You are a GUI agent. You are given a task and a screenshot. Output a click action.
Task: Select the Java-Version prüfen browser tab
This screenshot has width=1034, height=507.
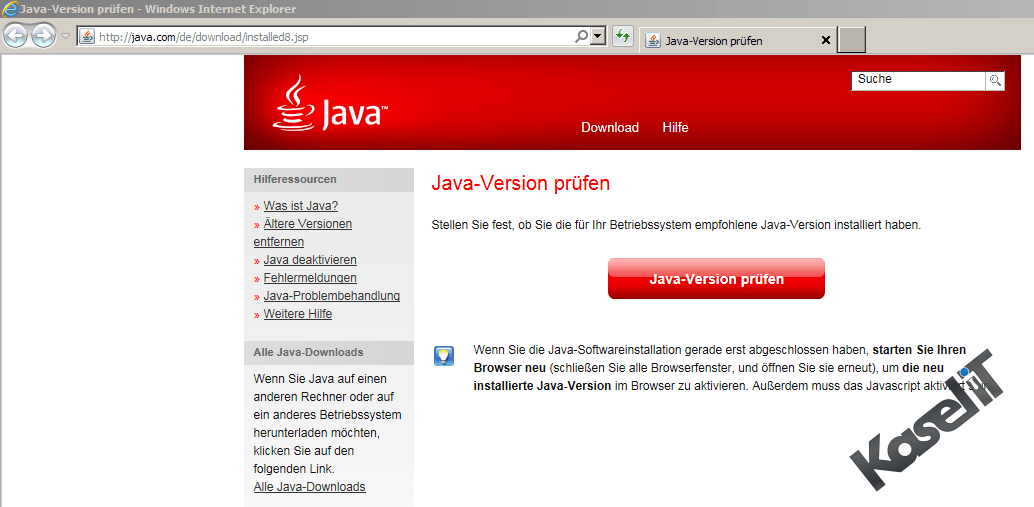(x=737, y=41)
